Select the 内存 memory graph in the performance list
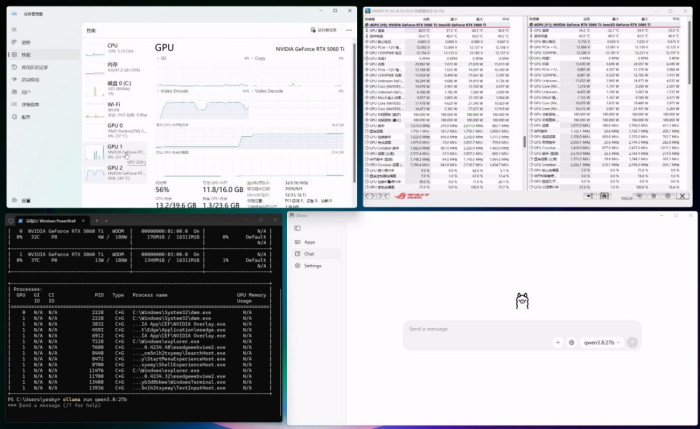This screenshot has width=700, height=429. coord(116,67)
